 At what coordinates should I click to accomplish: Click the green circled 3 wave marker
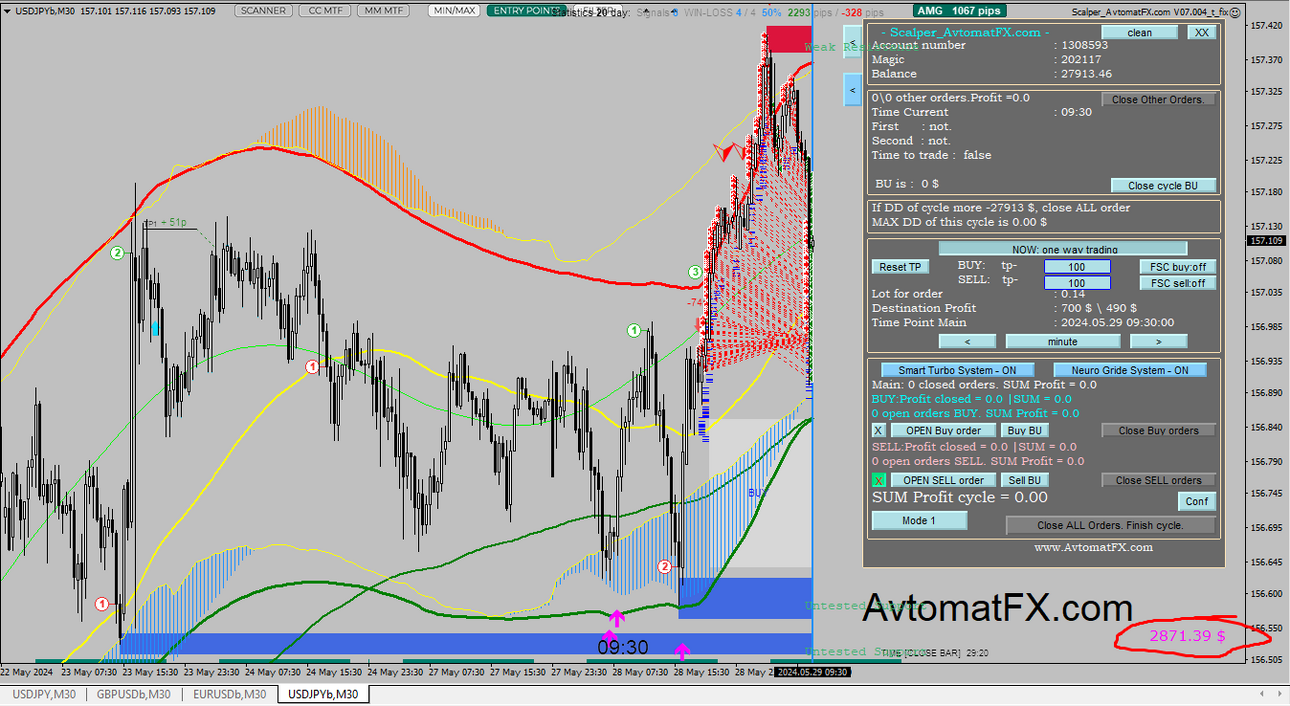[695, 272]
